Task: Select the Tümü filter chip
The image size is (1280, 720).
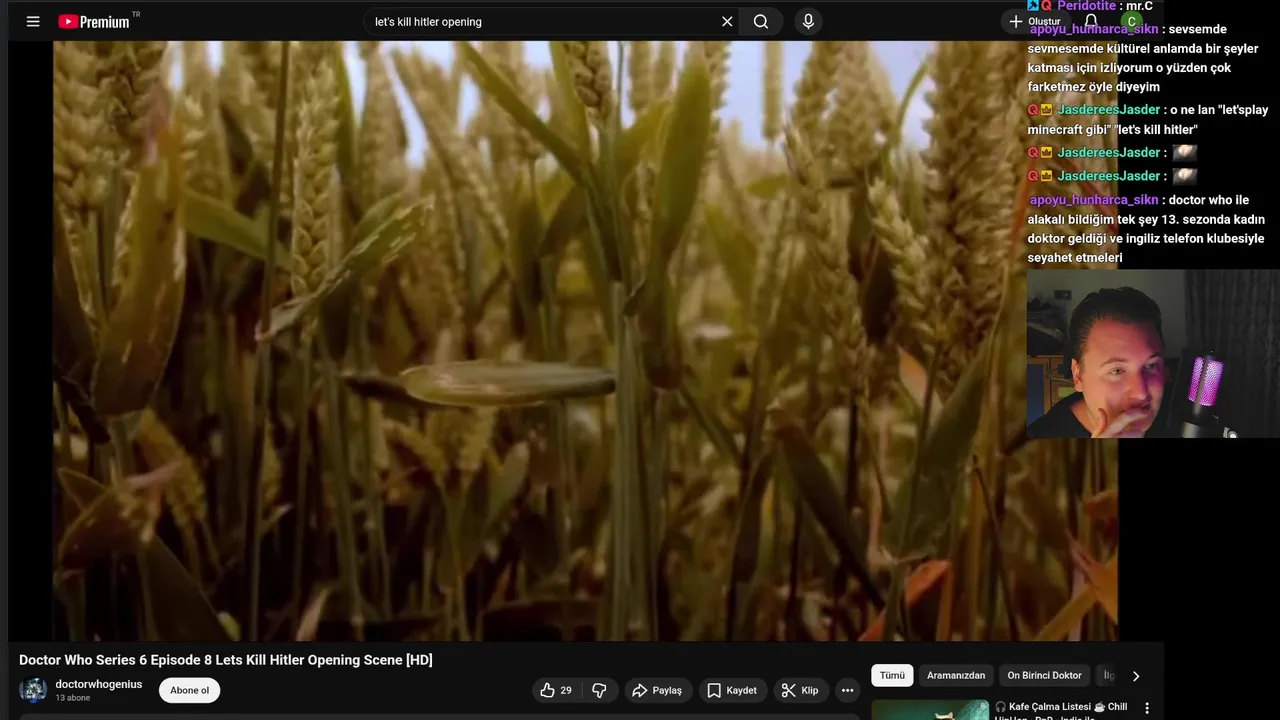Action: (892, 675)
